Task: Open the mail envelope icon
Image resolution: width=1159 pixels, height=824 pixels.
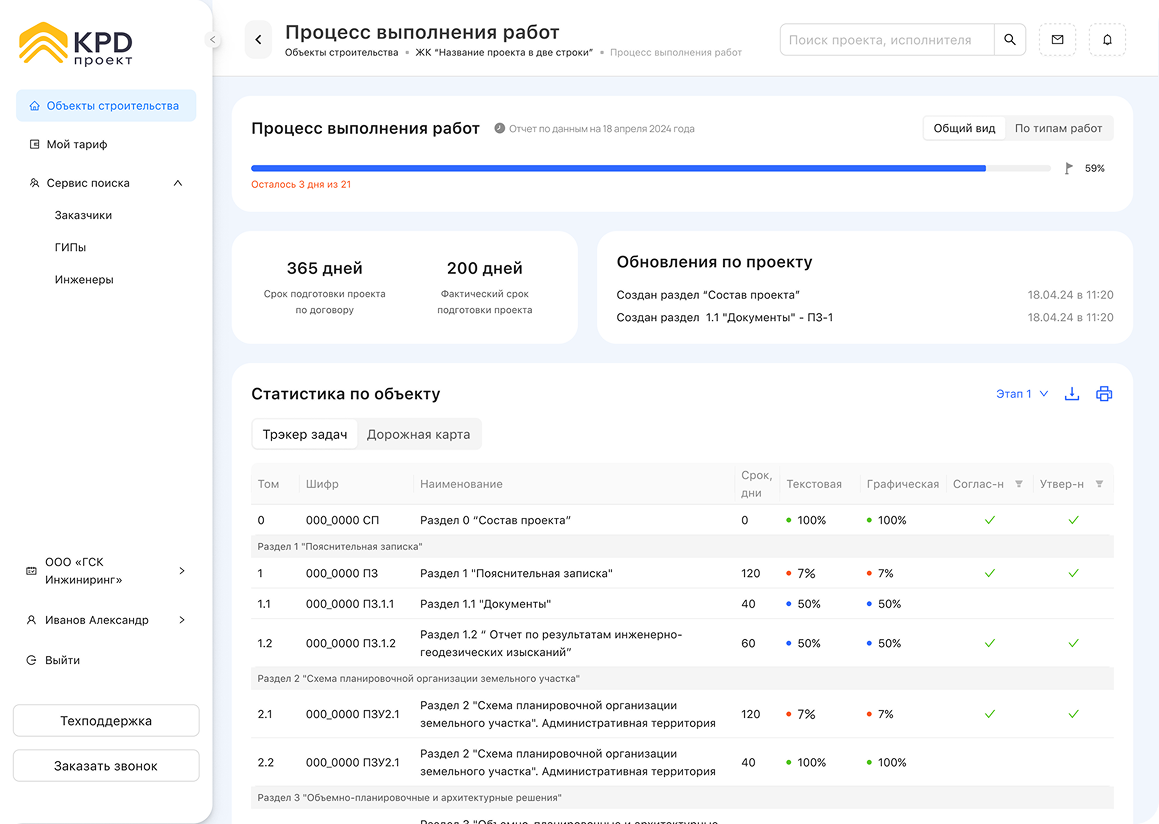Action: click(x=1057, y=40)
